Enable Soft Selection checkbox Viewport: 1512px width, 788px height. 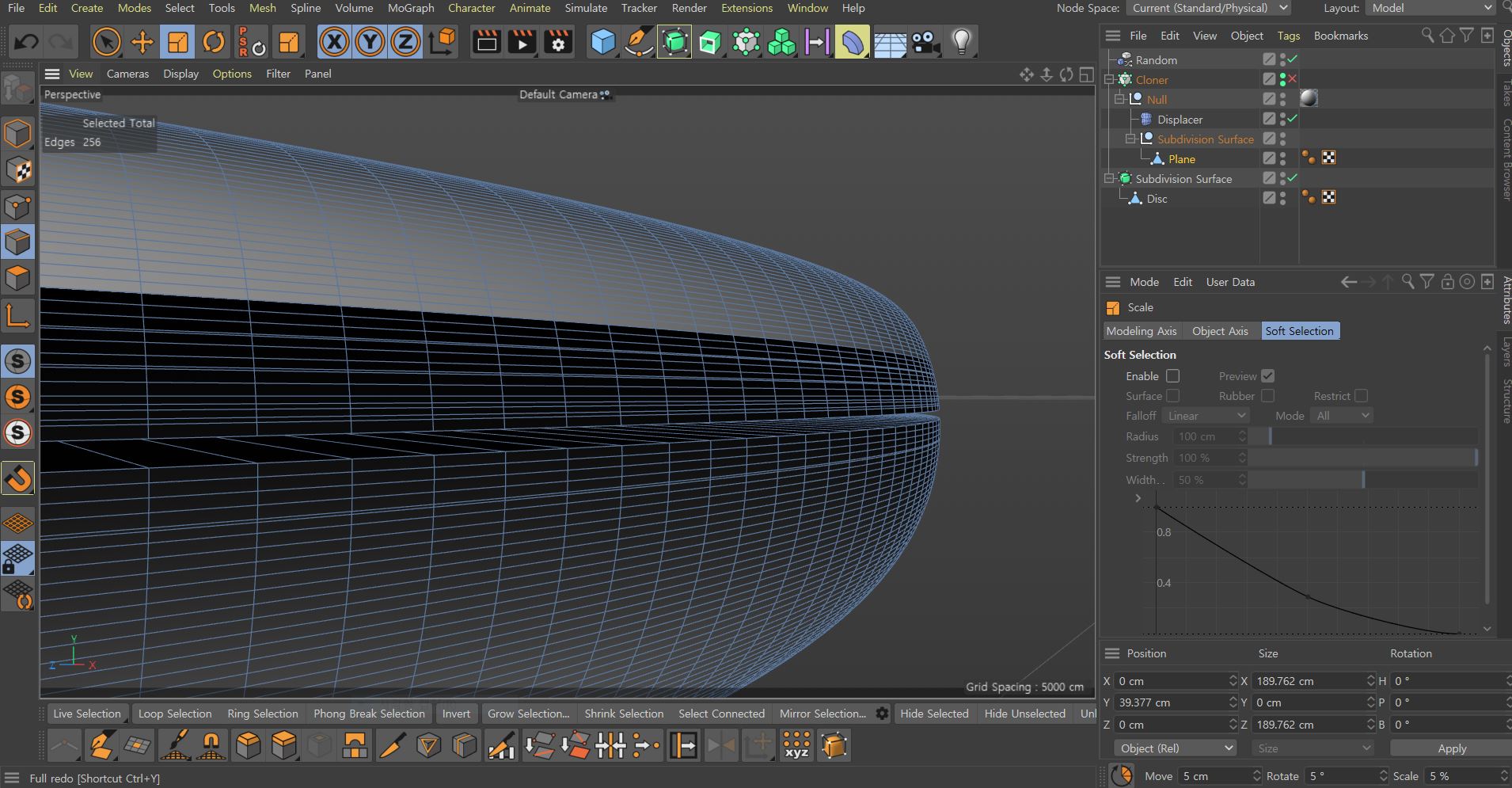(1172, 376)
